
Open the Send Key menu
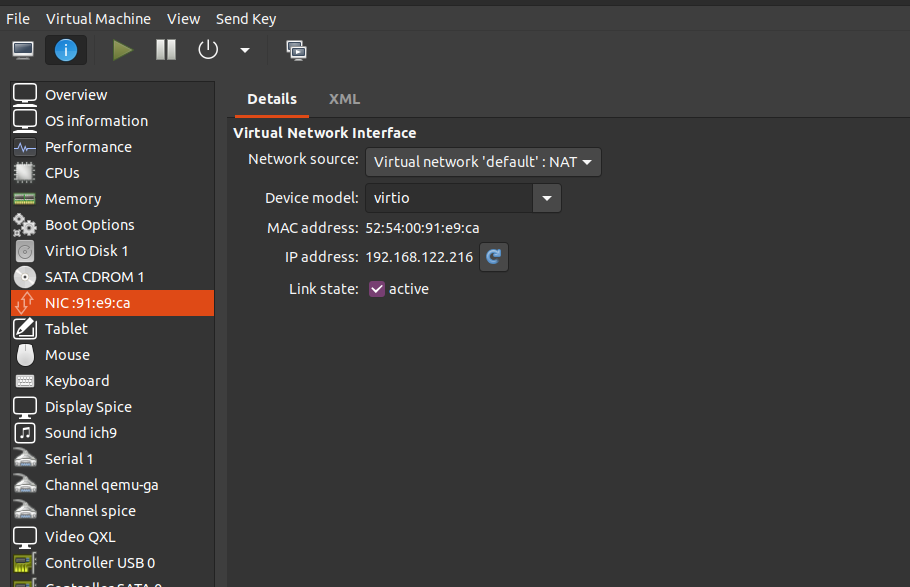click(x=246, y=19)
